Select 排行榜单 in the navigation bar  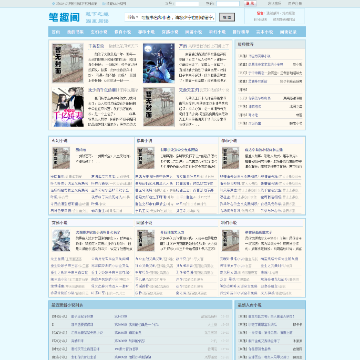coord(241,32)
